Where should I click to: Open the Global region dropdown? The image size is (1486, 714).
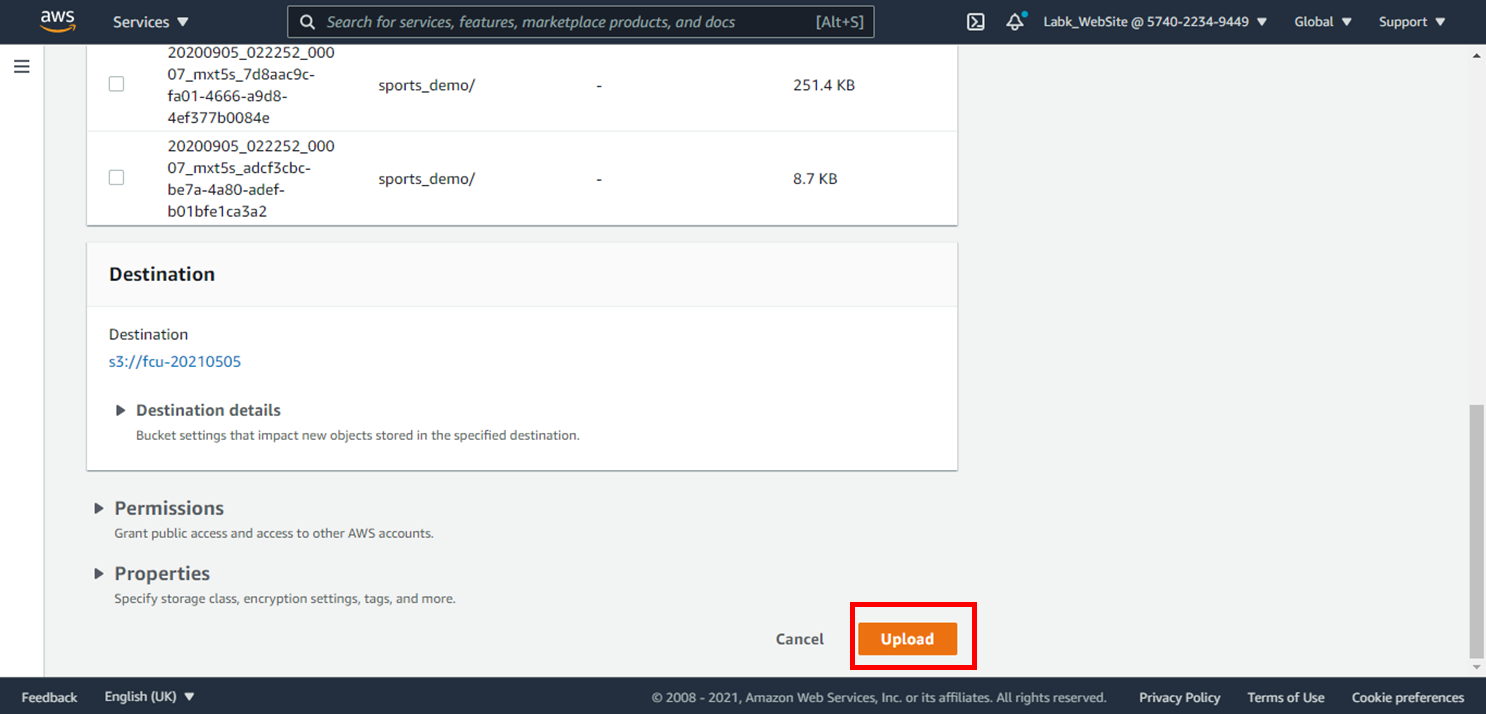1322,21
